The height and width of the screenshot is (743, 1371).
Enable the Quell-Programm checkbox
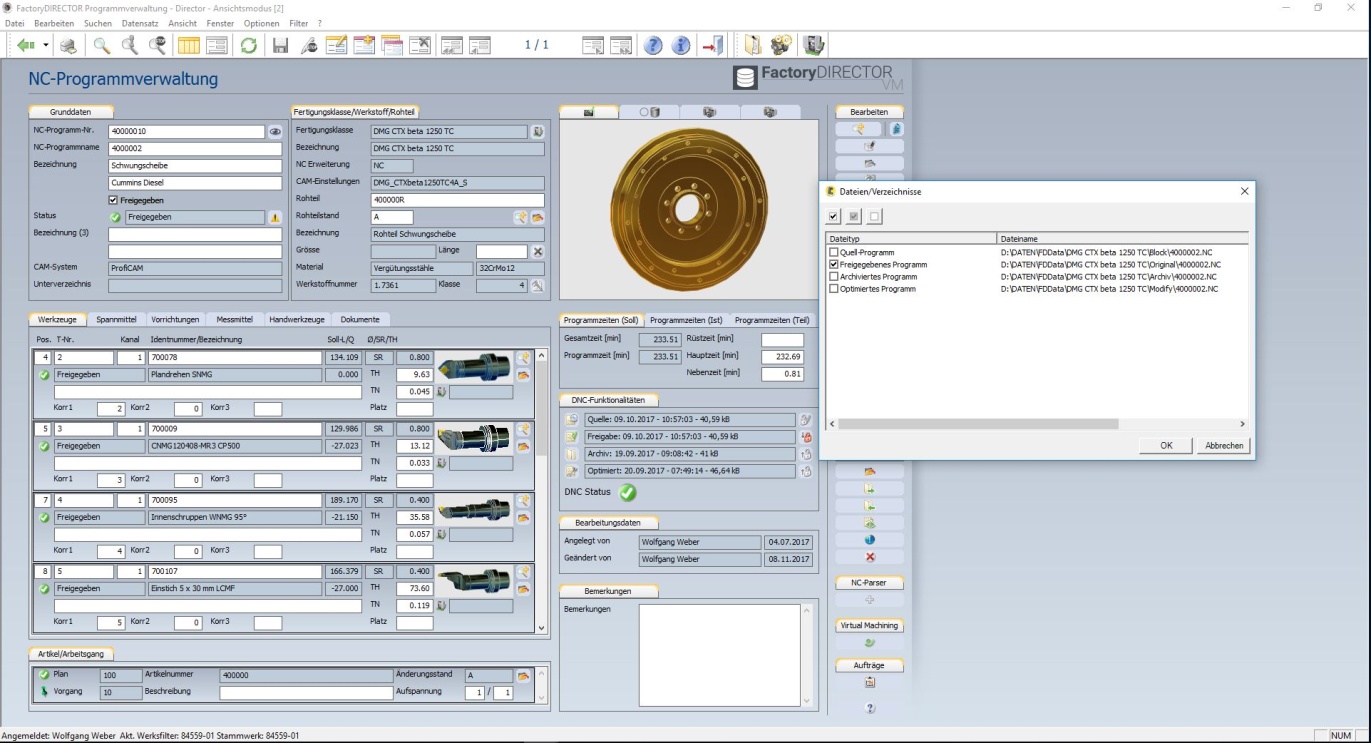(834, 253)
